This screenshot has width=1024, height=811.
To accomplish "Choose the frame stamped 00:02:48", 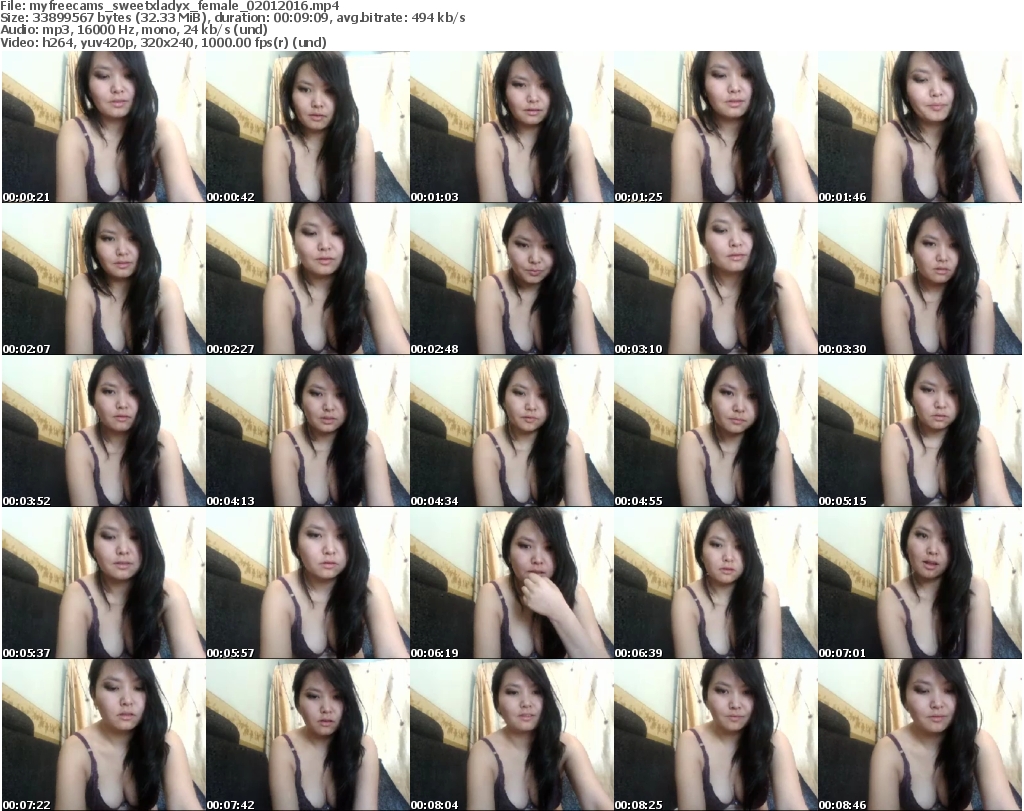I will (x=511, y=279).
